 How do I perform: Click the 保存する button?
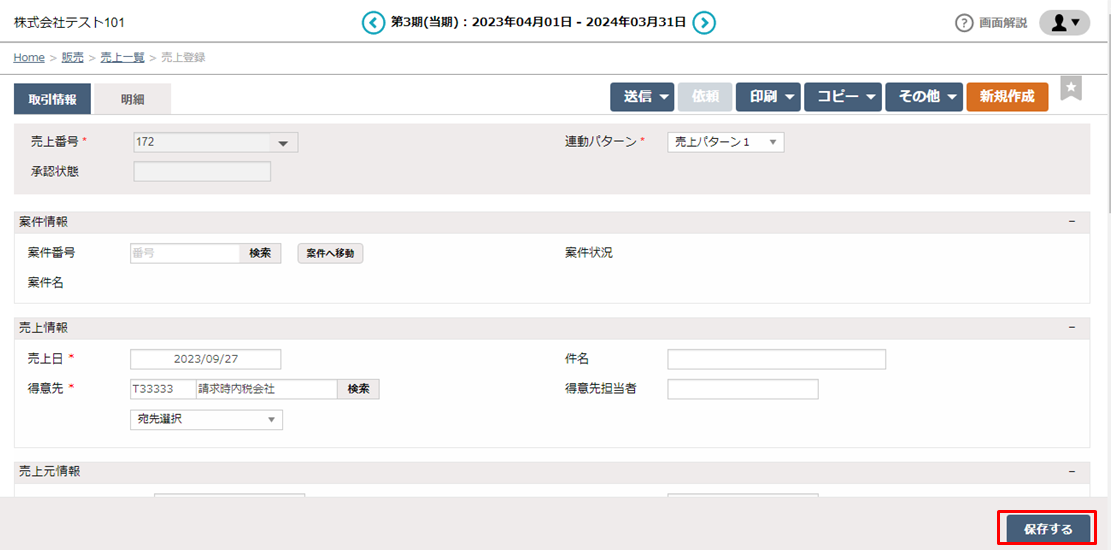(1047, 529)
